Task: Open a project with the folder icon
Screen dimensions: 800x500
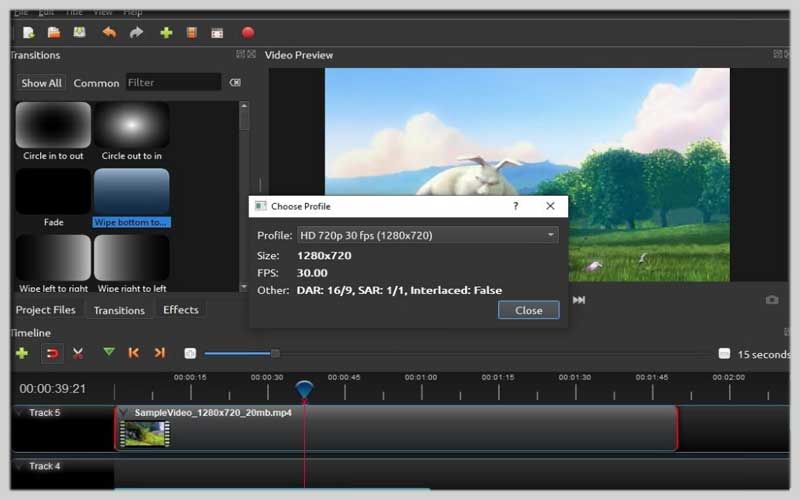Action: coord(54,33)
